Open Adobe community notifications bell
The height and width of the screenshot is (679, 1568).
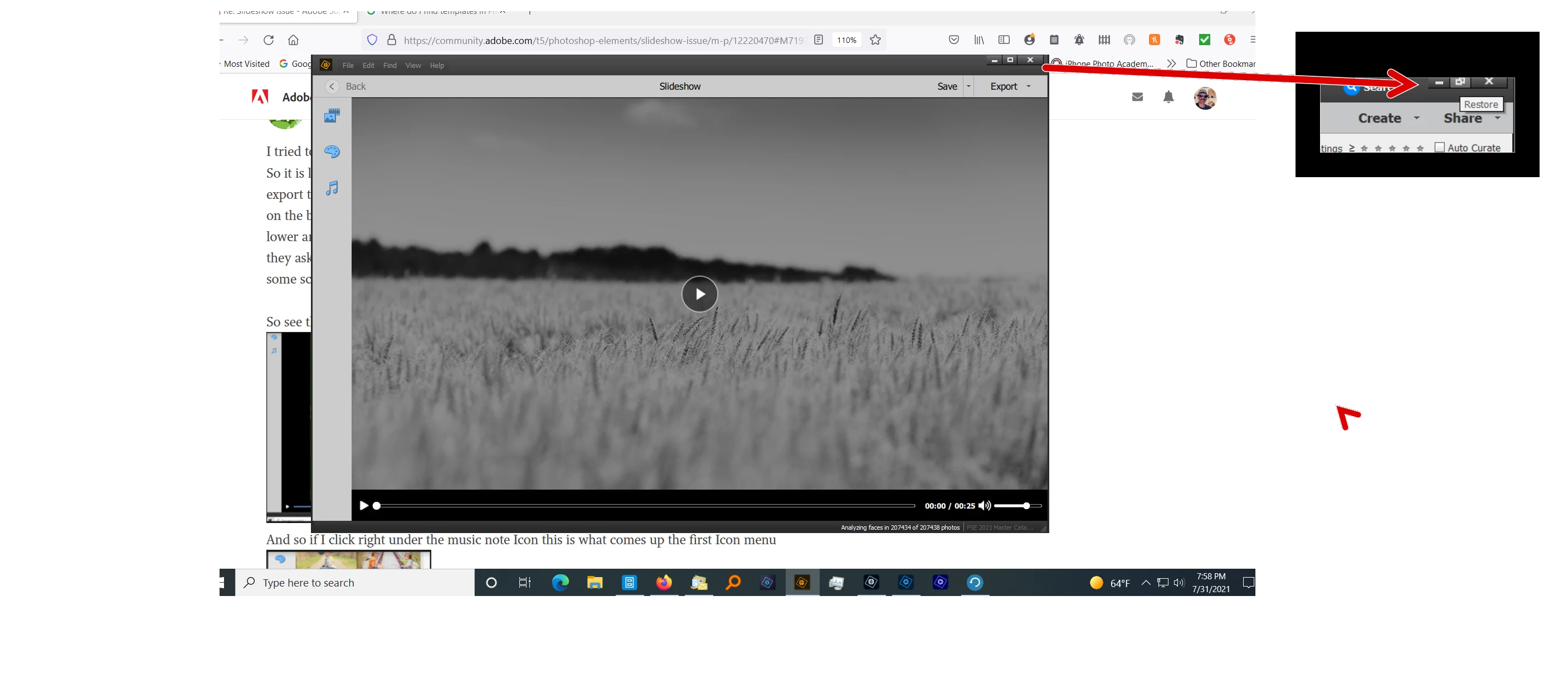coord(1168,97)
